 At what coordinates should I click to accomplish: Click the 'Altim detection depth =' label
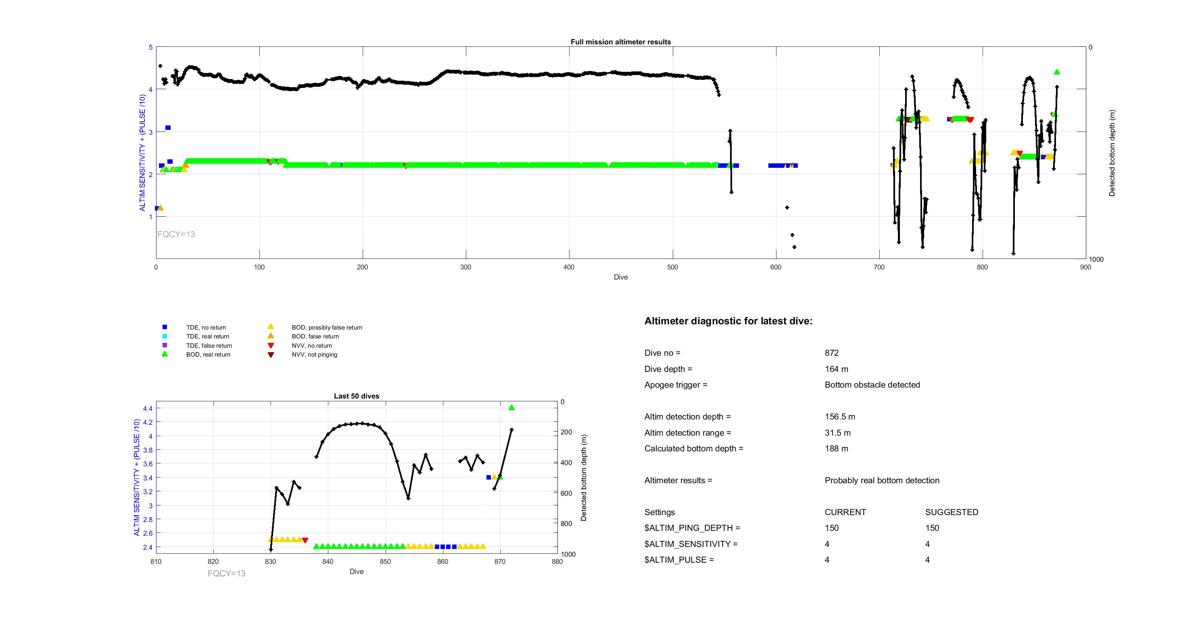point(688,416)
